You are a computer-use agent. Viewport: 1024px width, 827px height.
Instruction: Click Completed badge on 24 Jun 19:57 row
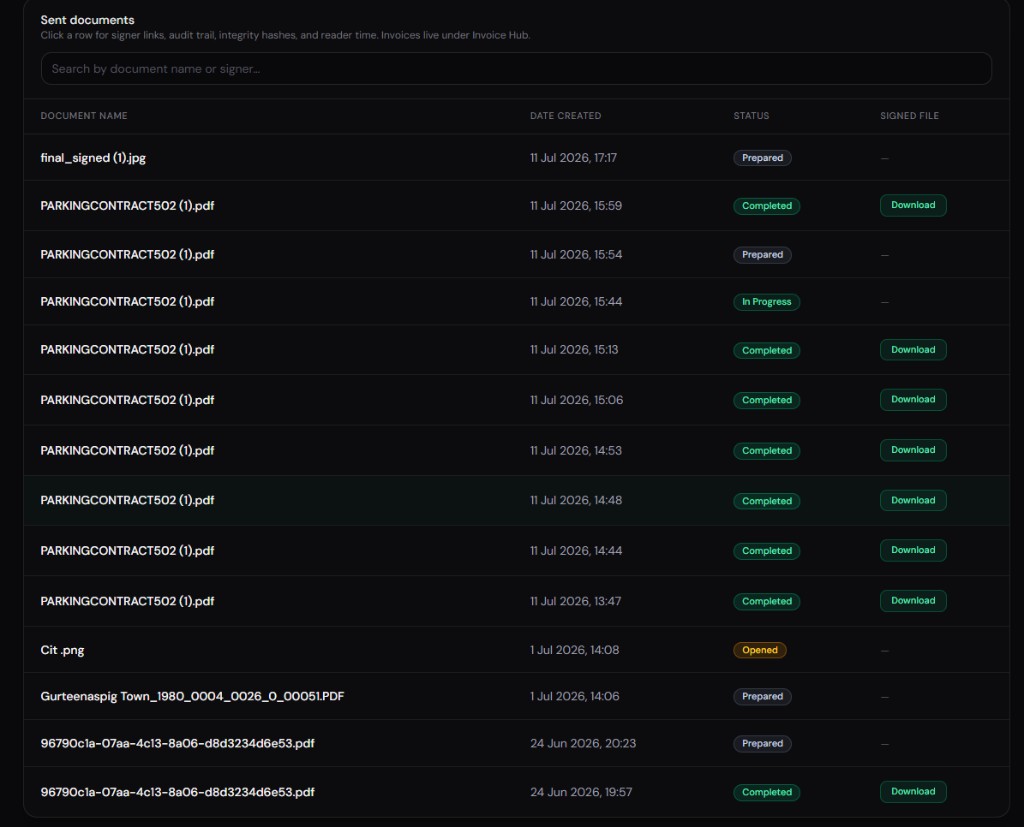click(767, 792)
